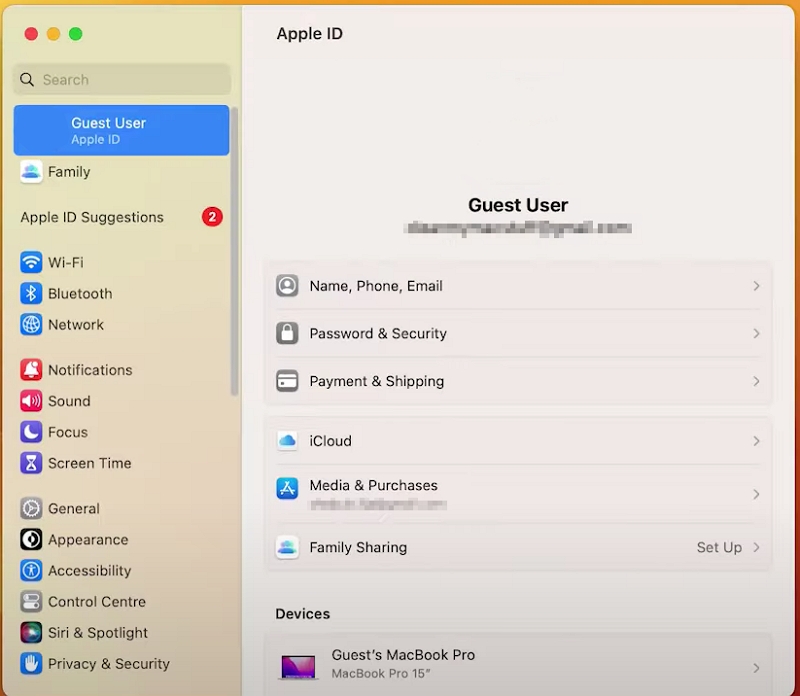Viewport: 800px width, 696px height.
Task: Select the General label in sidebar
Action: click(x=74, y=508)
